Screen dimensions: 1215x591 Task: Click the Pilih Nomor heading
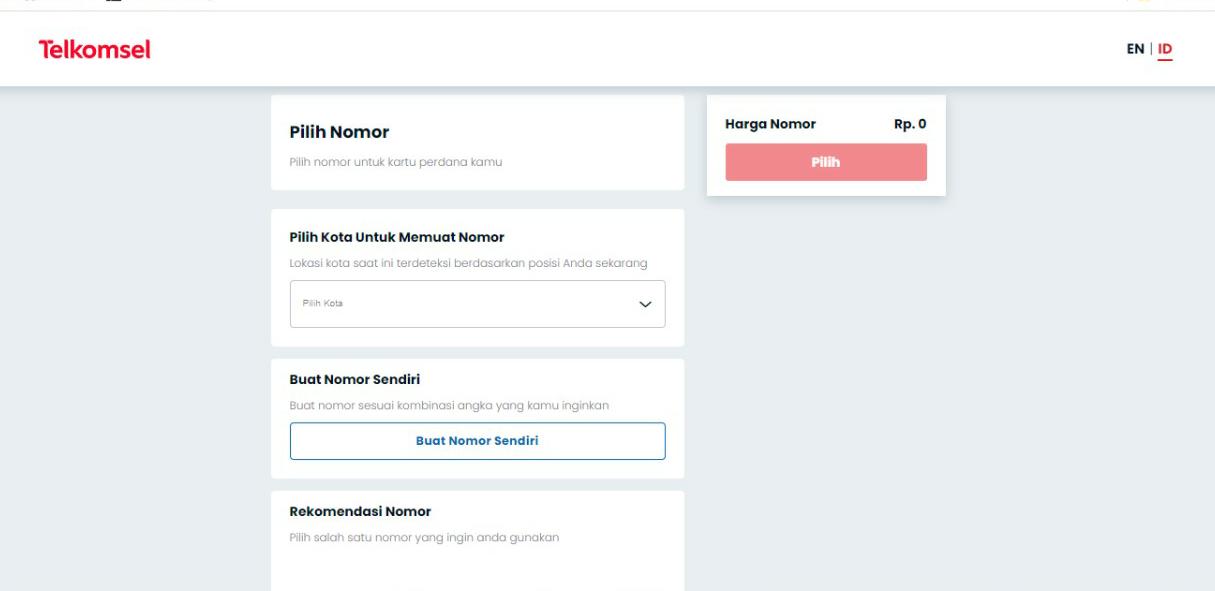tap(339, 132)
